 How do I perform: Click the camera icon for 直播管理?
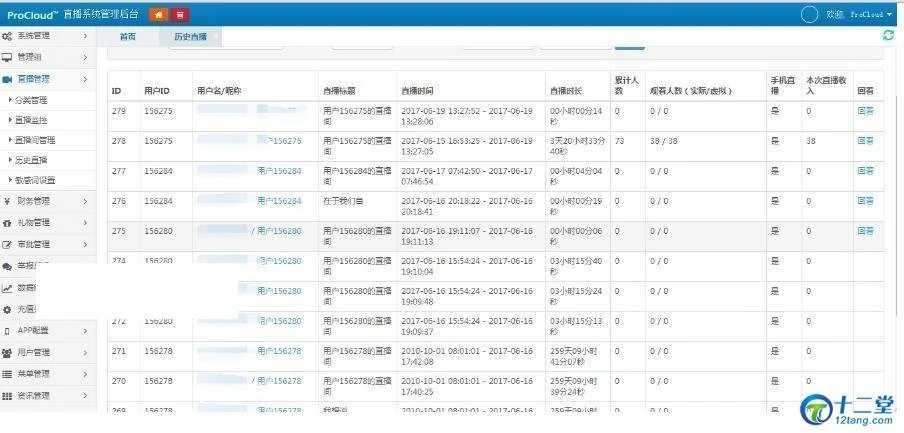point(7,79)
